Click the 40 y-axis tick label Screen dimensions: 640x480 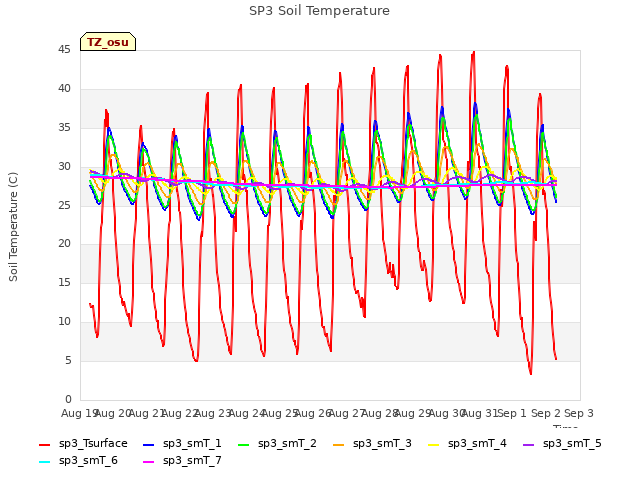(64, 88)
